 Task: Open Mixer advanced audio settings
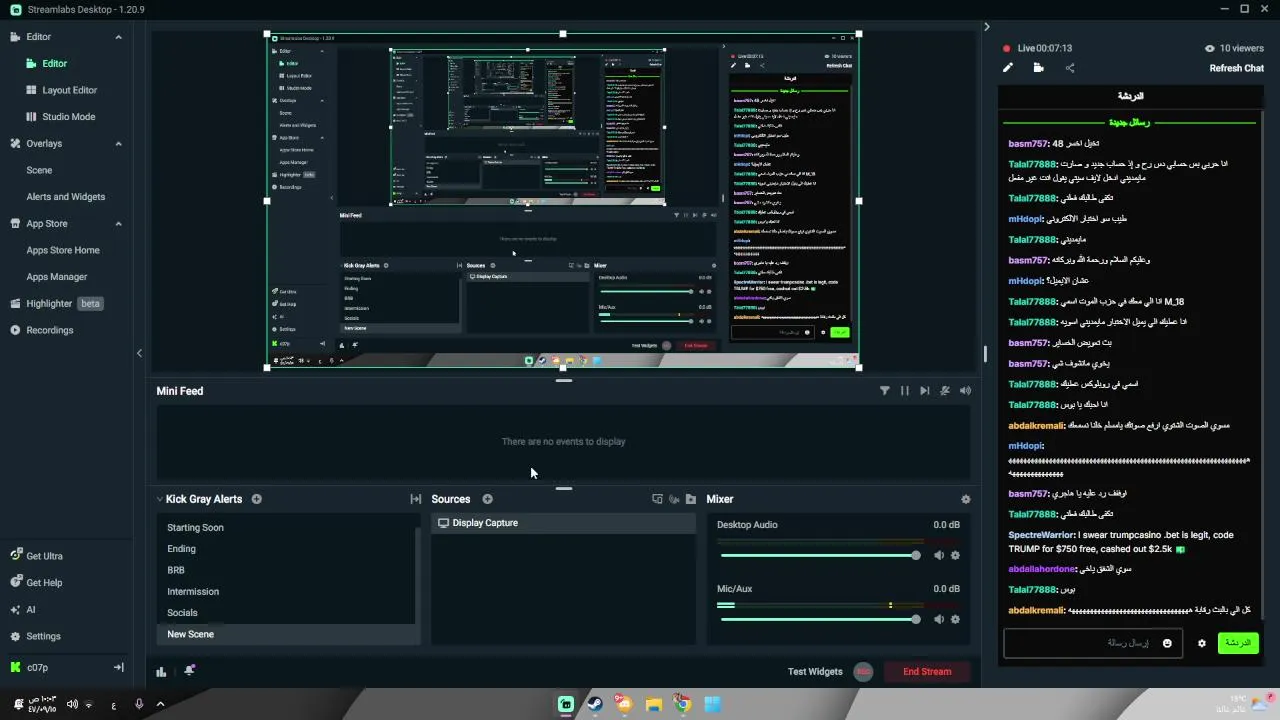pos(965,499)
